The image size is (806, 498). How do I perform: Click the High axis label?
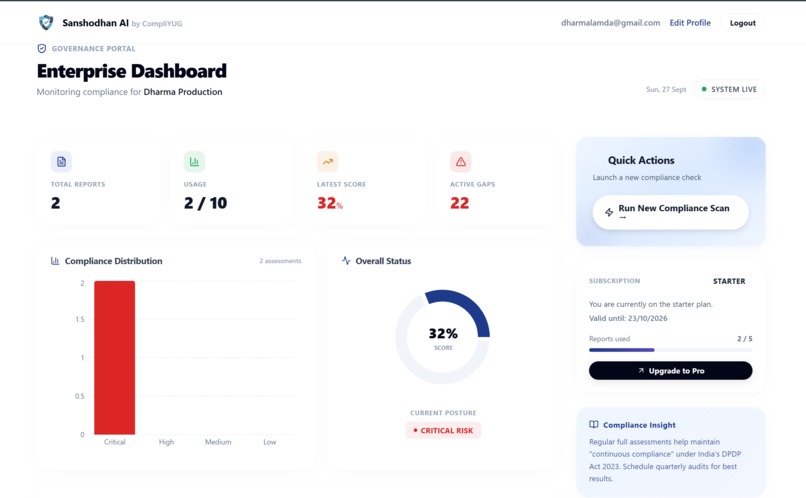(167, 442)
